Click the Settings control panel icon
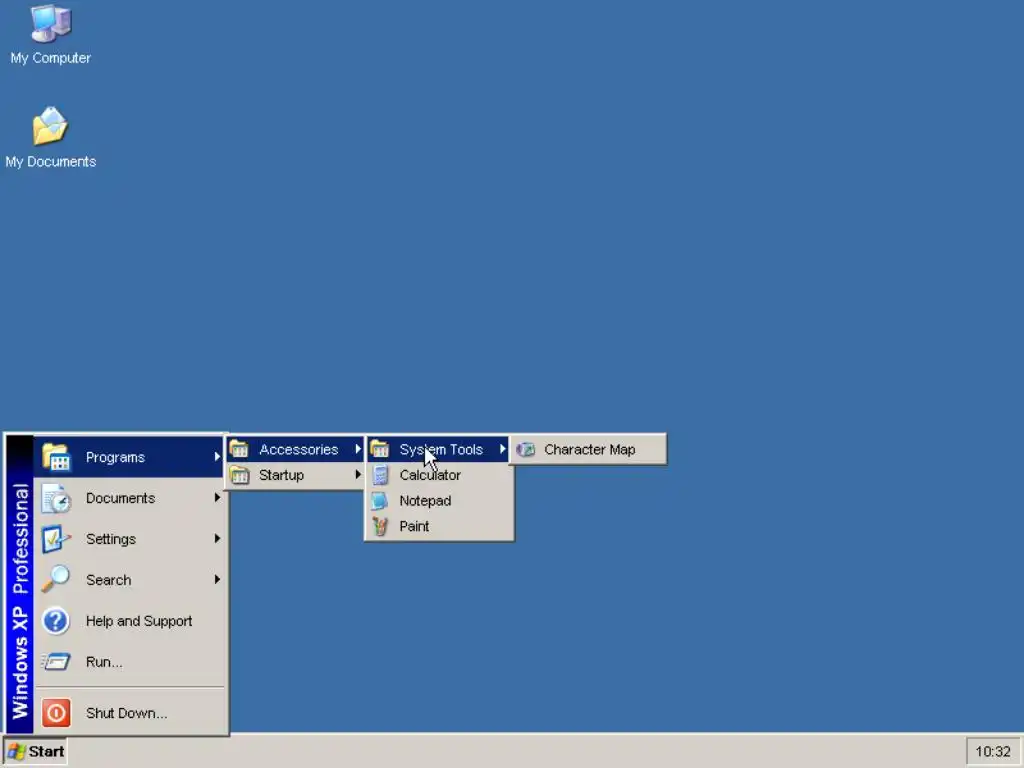Viewport: 1024px width, 768px height. (x=56, y=539)
